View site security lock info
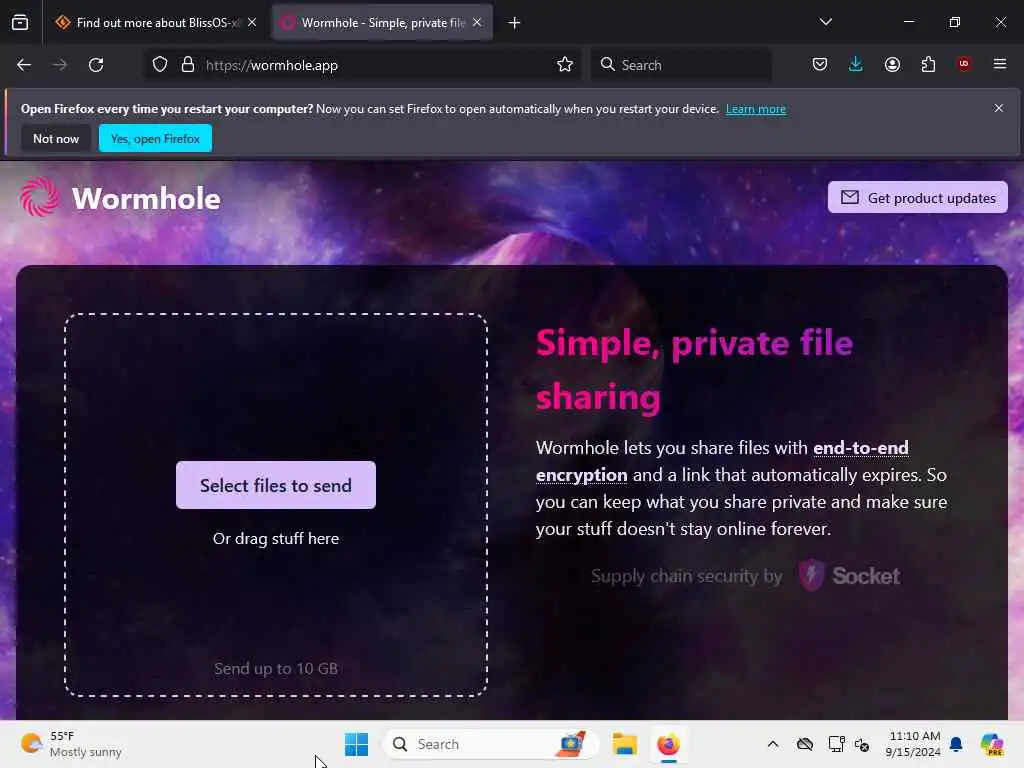Image resolution: width=1024 pixels, height=768 pixels. pyautogui.click(x=188, y=65)
